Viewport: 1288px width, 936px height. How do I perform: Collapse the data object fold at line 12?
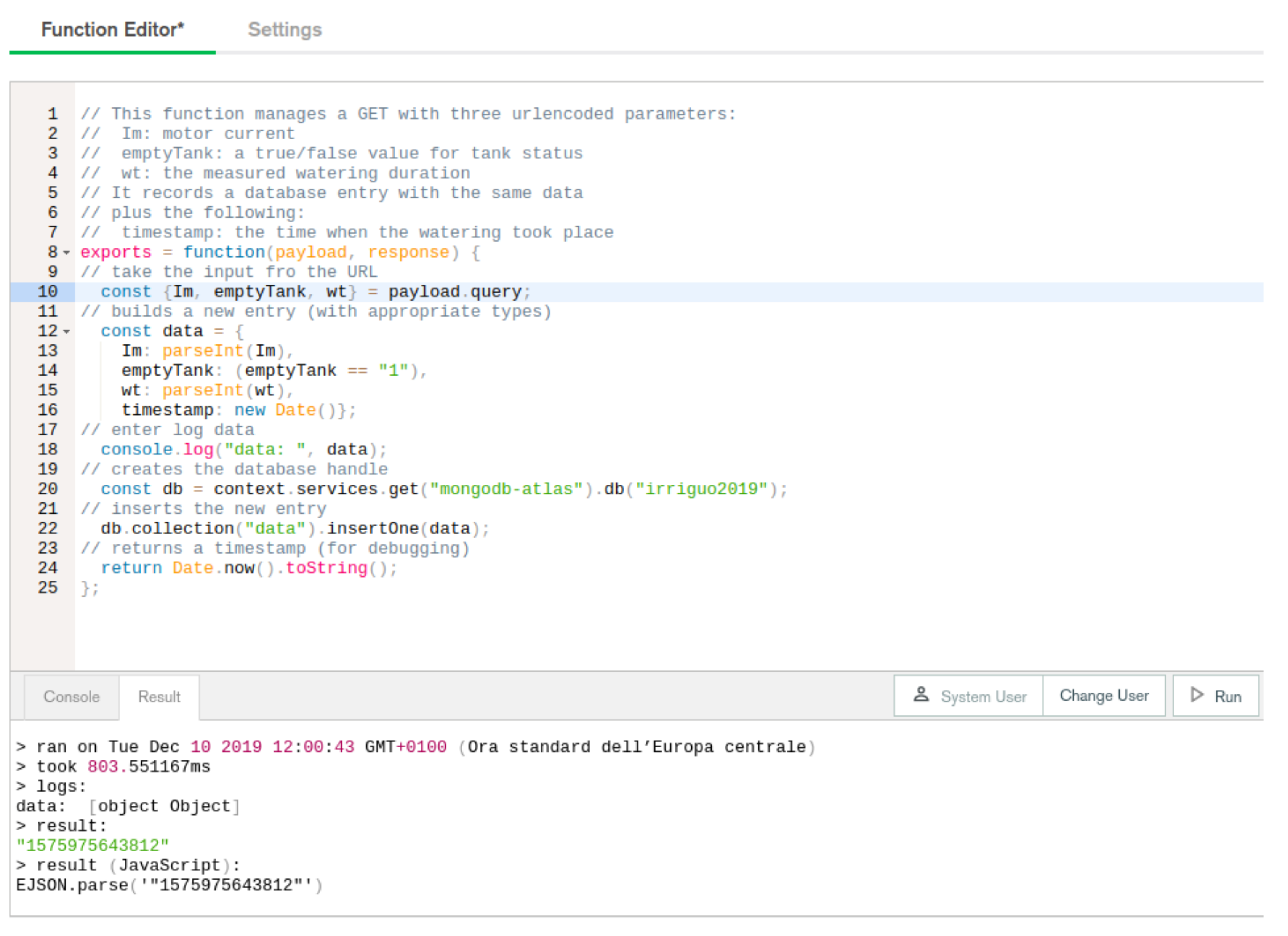click(67, 332)
